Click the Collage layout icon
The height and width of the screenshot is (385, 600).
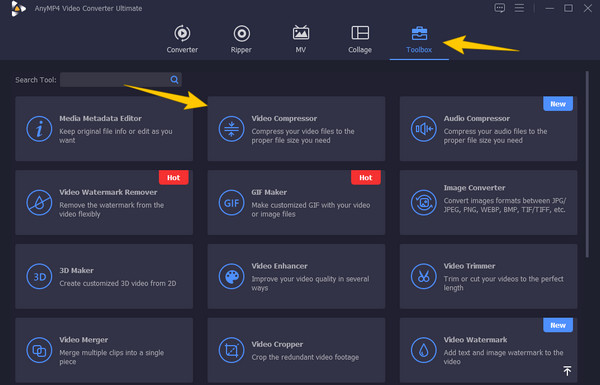360,33
